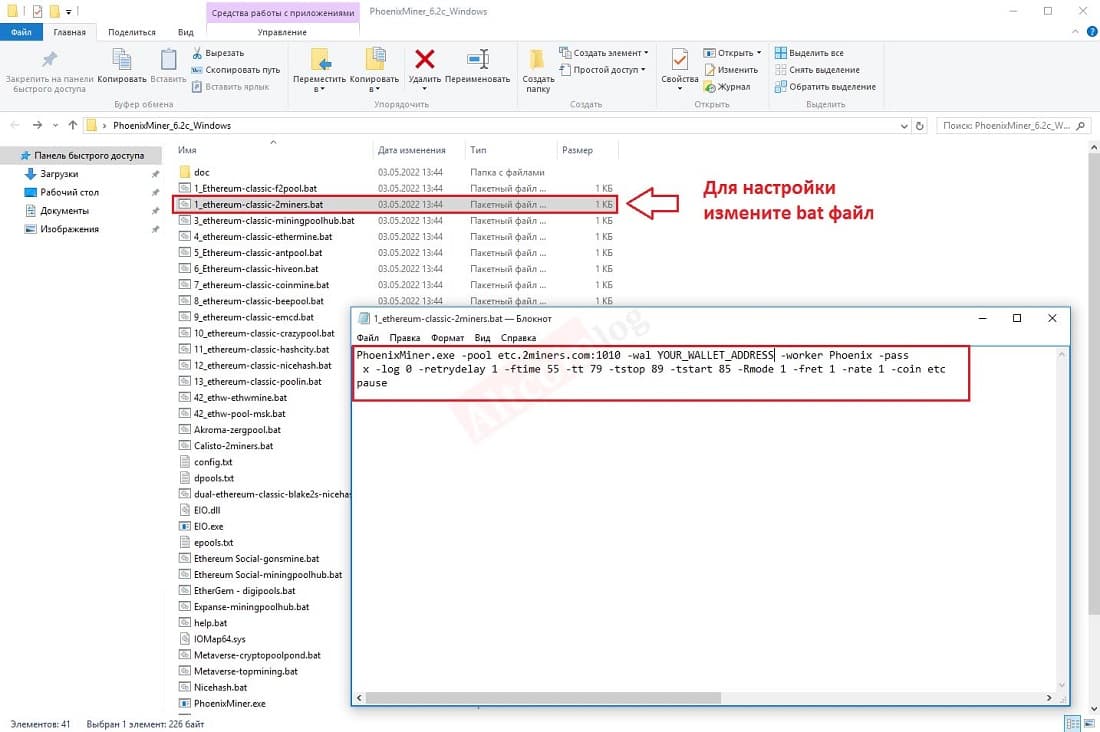Expand the address bar history dropdown

pyautogui.click(x=904, y=126)
